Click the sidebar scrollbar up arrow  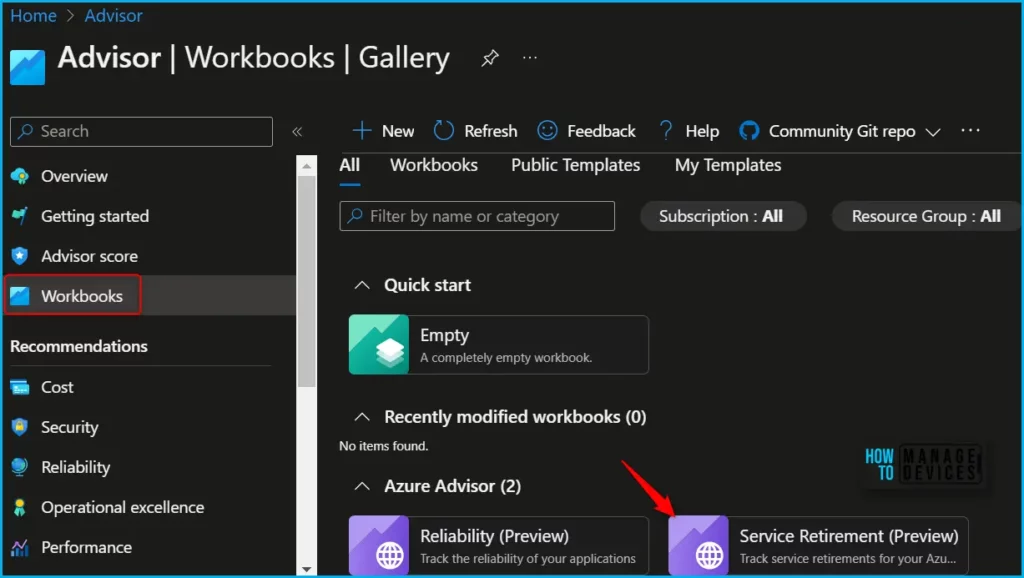coord(306,166)
